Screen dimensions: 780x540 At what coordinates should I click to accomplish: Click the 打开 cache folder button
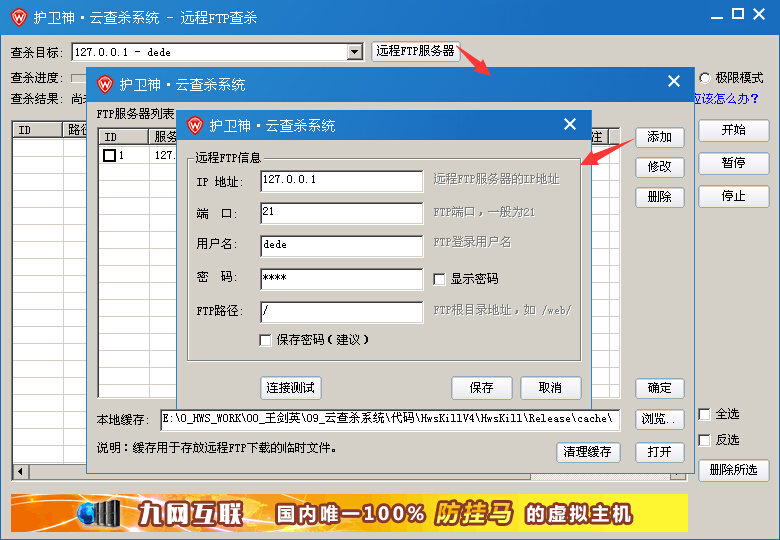660,452
